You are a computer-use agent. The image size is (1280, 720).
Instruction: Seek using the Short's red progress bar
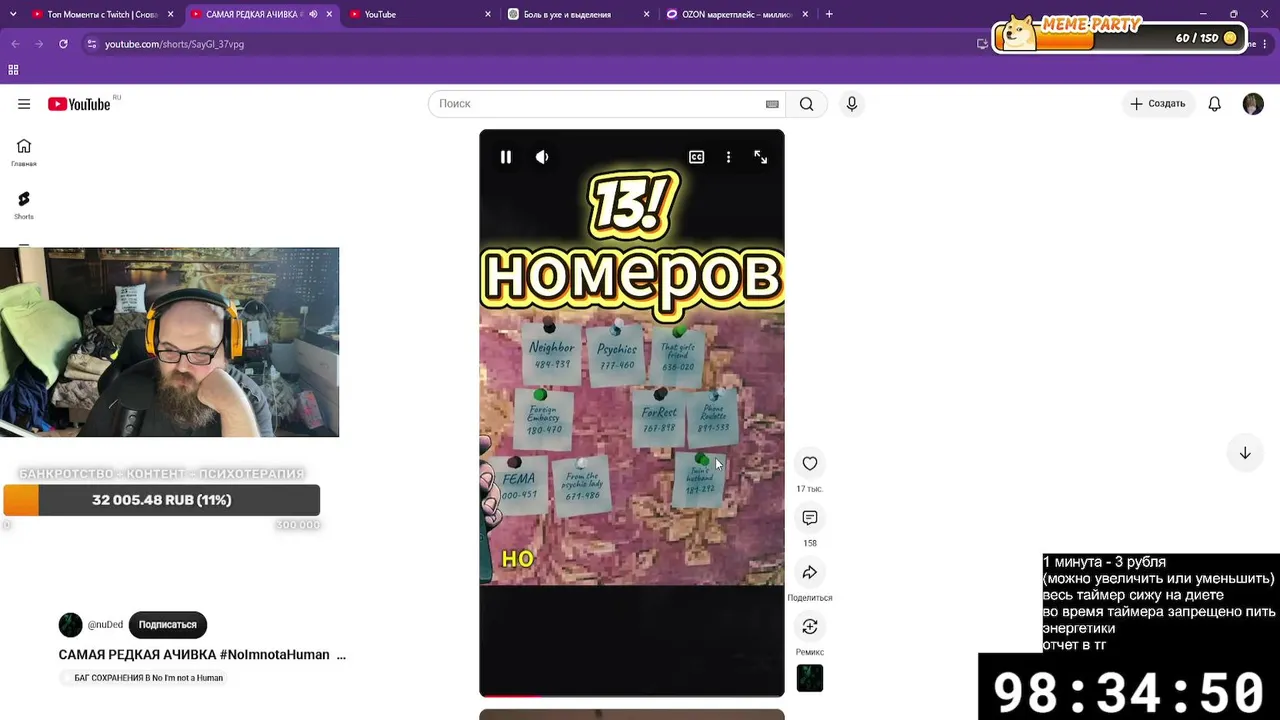click(x=632, y=694)
